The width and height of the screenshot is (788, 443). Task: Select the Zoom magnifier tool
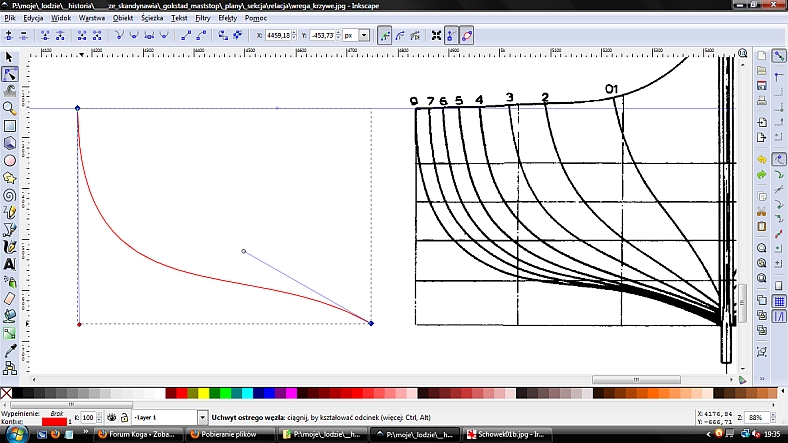(x=10, y=108)
